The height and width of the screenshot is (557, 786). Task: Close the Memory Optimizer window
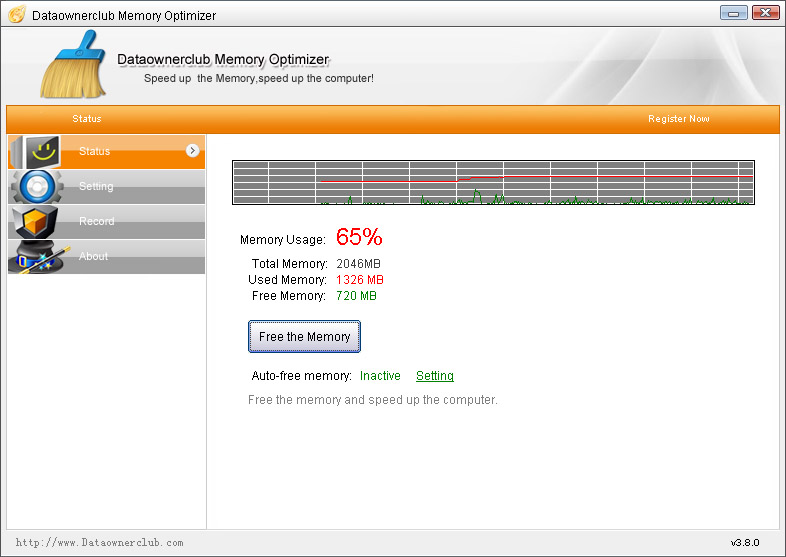[765, 13]
